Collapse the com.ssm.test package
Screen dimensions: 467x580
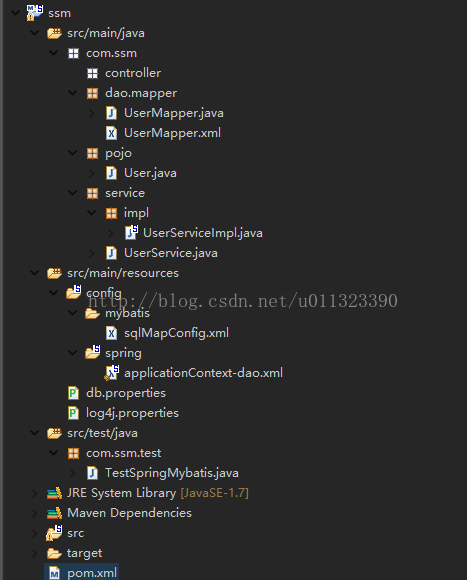point(54,453)
